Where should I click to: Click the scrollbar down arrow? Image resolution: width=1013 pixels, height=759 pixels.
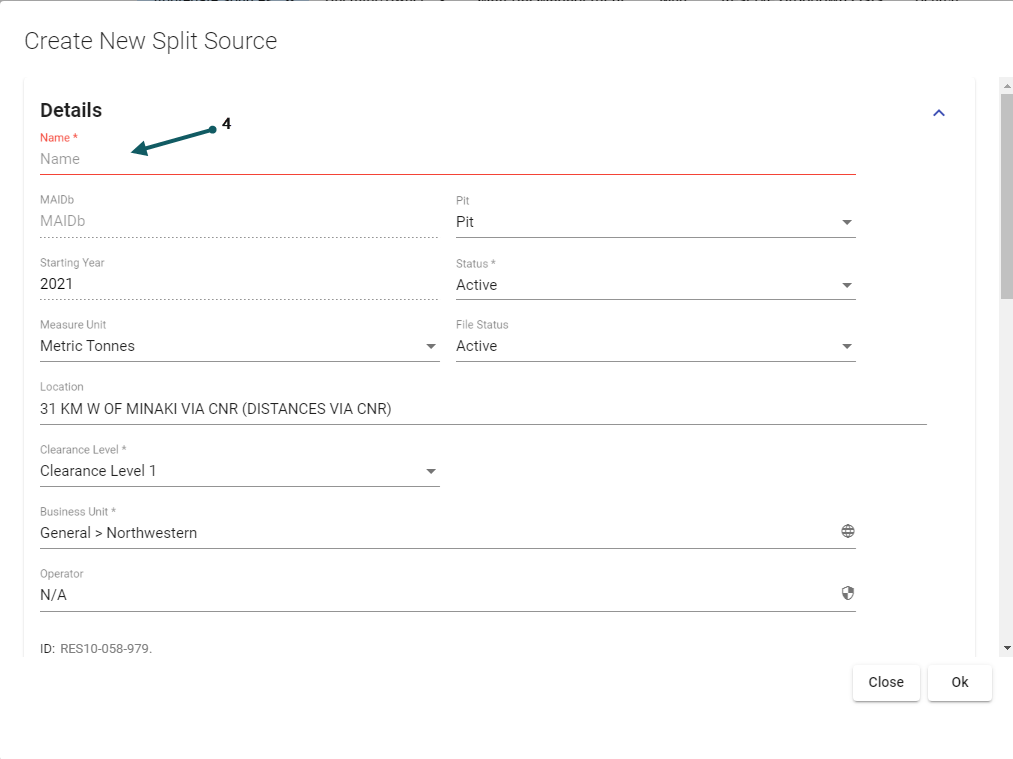click(1006, 648)
